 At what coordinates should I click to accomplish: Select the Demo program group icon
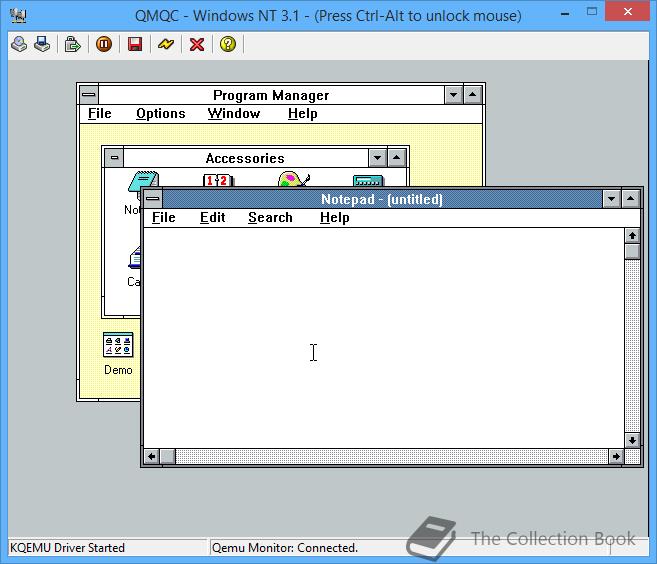coord(118,345)
